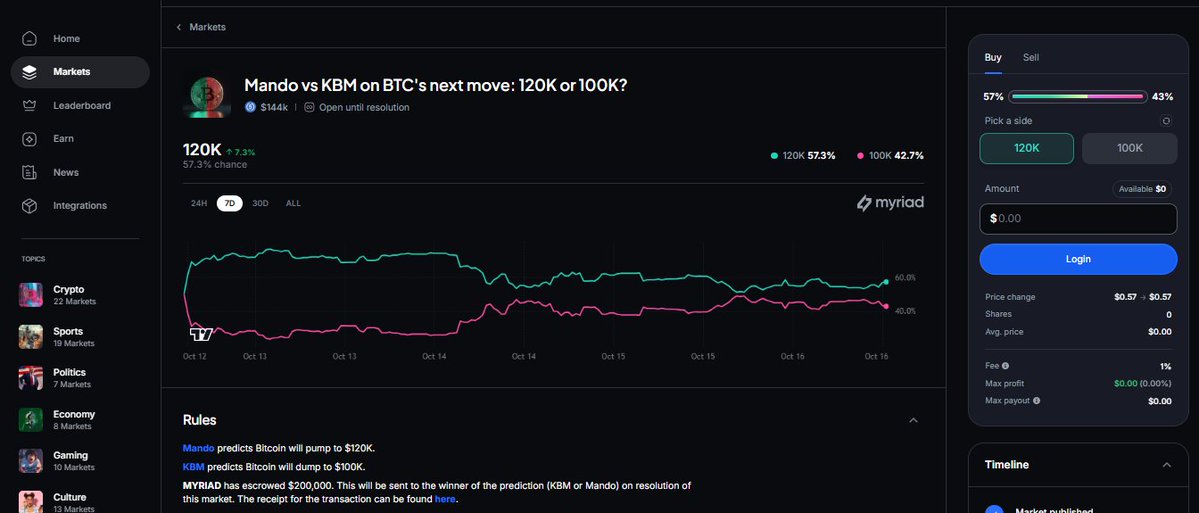The height and width of the screenshot is (513, 1199).
Task: Open the Gaming topic thumbnail
Action: [x=31, y=460]
